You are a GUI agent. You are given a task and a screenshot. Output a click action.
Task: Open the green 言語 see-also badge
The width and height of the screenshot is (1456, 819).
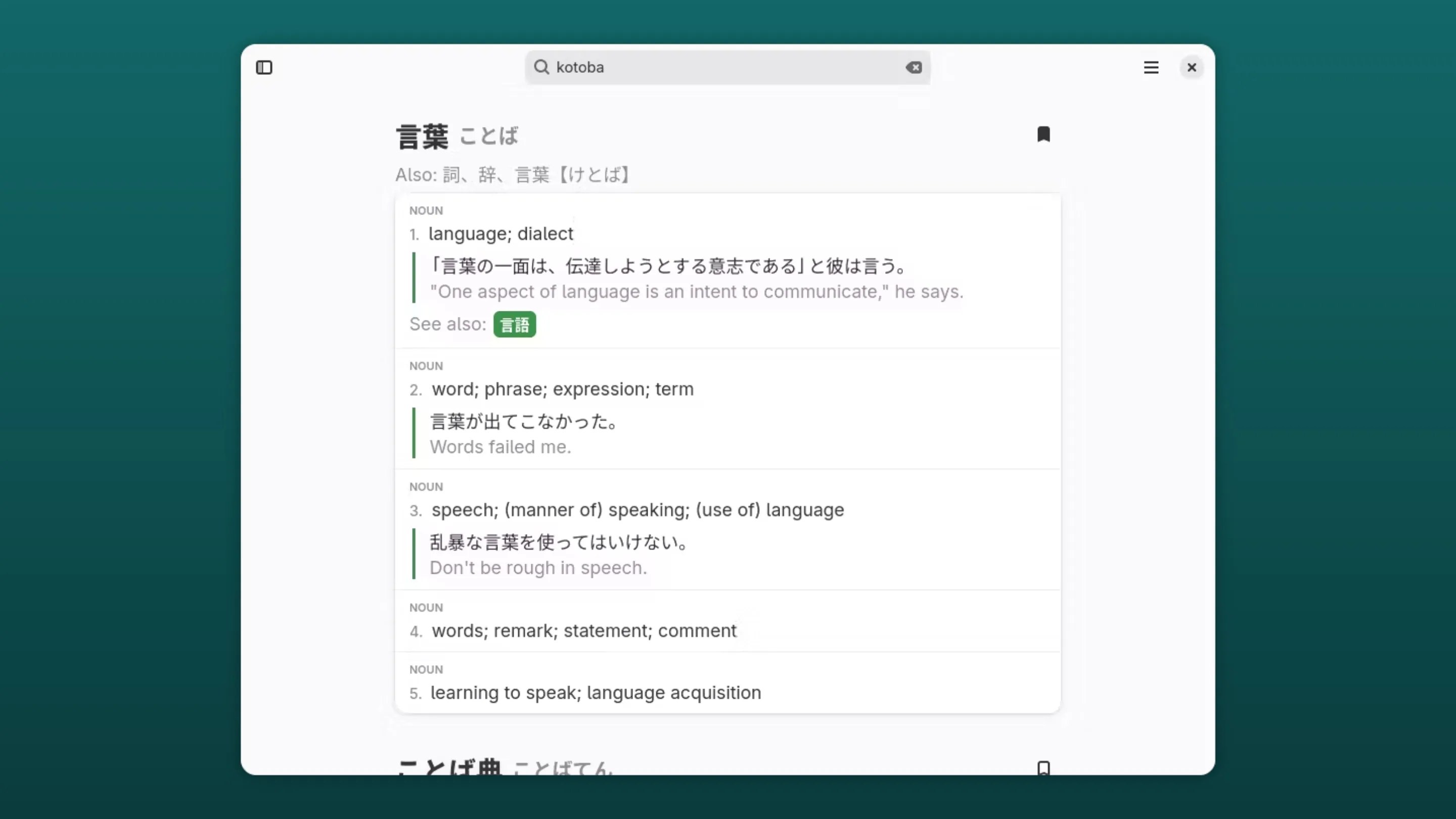coord(514,325)
